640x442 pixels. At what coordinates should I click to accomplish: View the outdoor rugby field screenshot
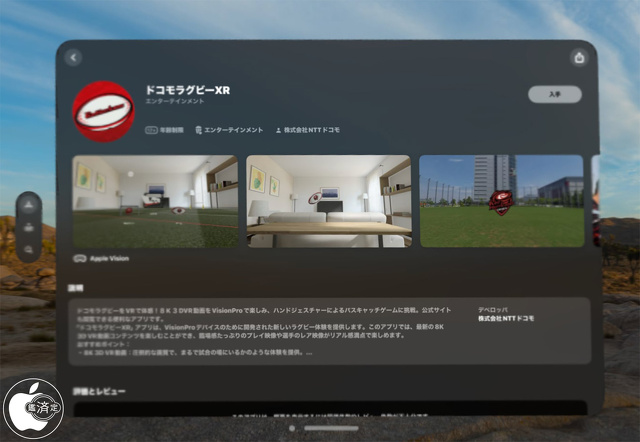(501, 201)
